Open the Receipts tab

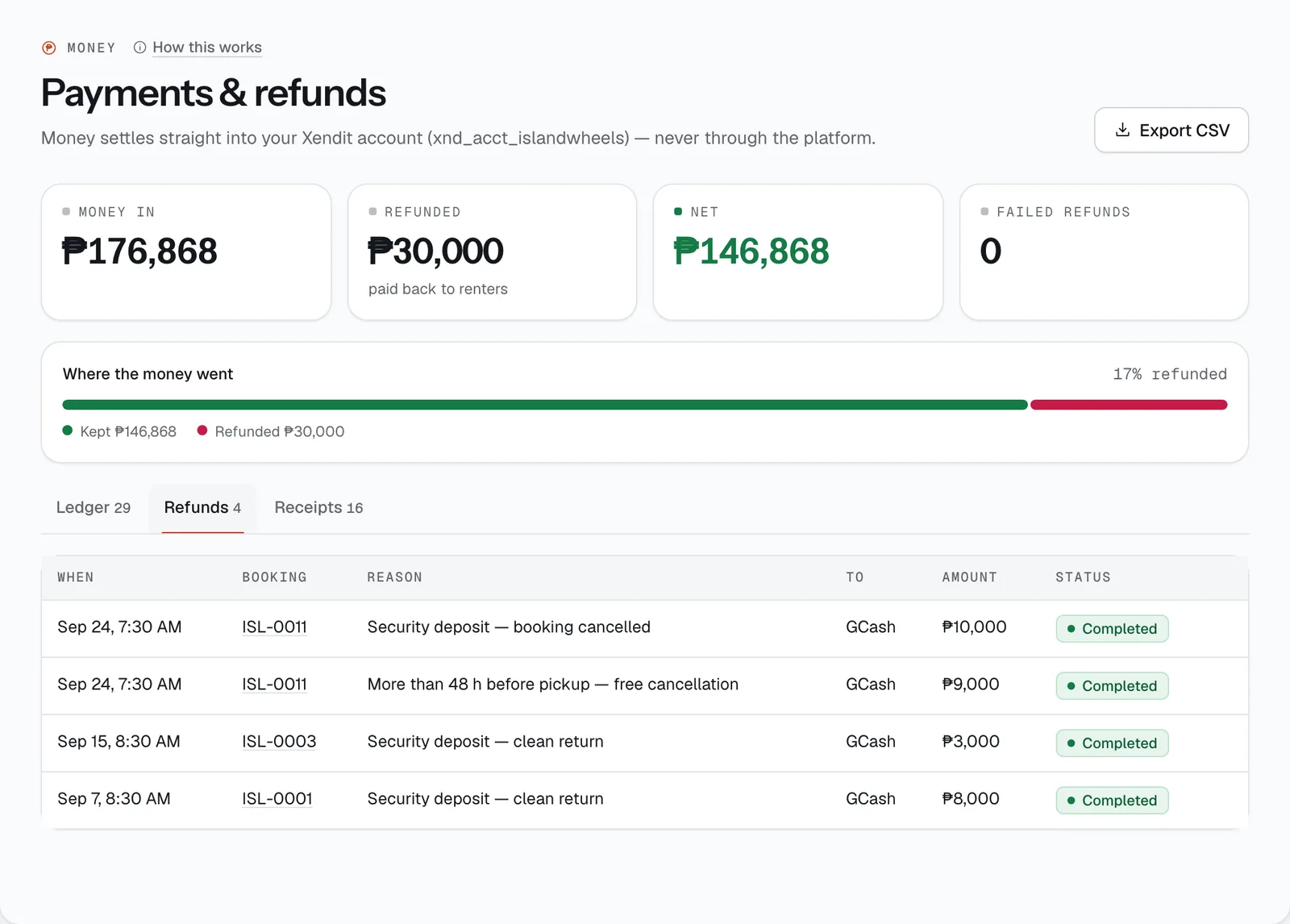[318, 507]
